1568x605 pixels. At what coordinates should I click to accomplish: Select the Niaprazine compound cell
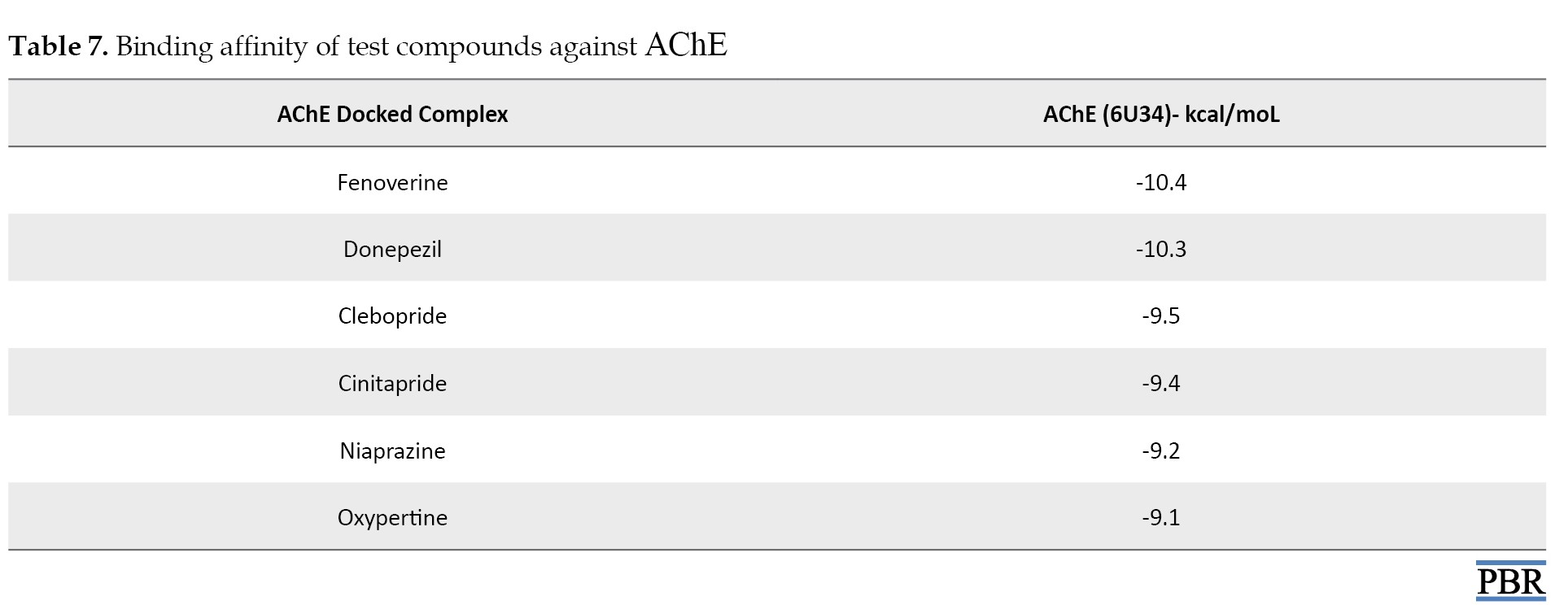[392, 450]
